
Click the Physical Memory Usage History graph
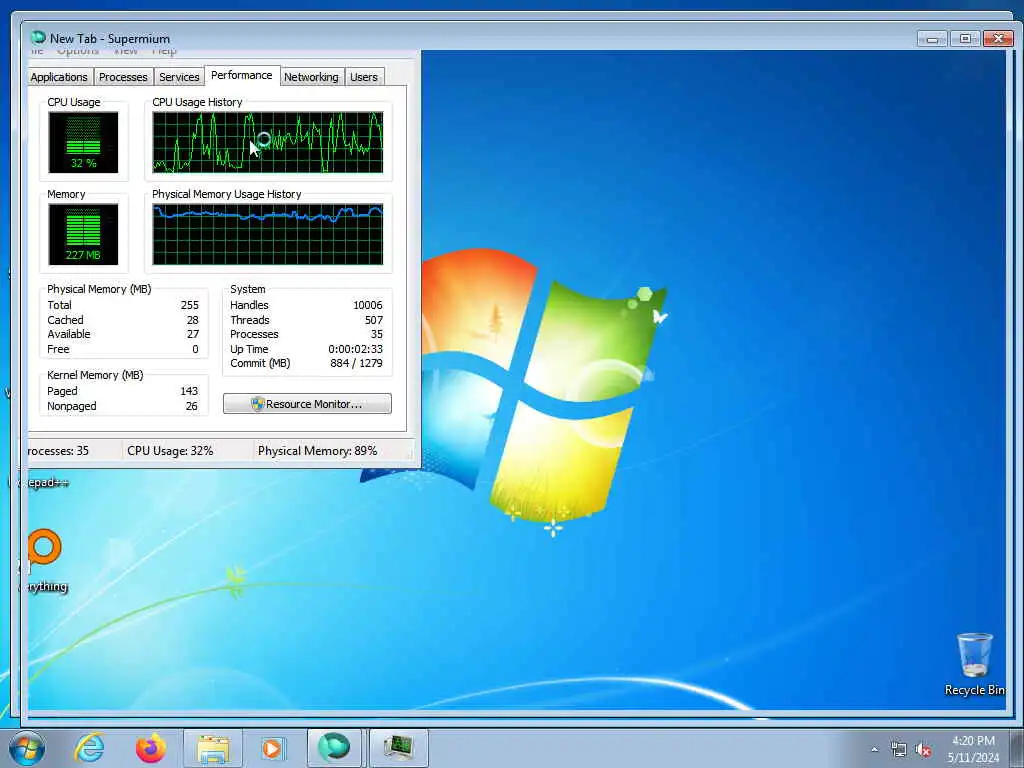point(268,234)
